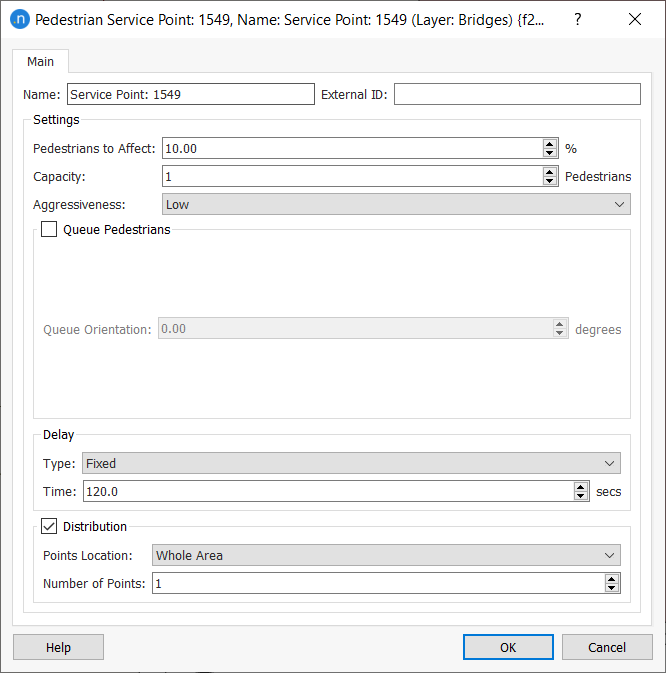
Task: Decrease Delay Time using down arrow
Action: pyautogui.click(x=581, y=496)
